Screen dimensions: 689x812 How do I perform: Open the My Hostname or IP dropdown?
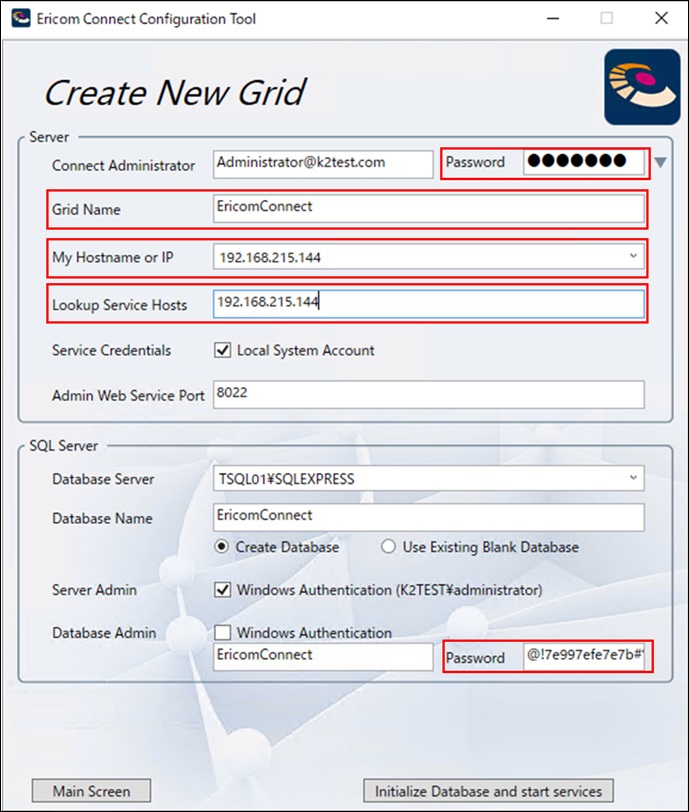(x=632, y=258)
